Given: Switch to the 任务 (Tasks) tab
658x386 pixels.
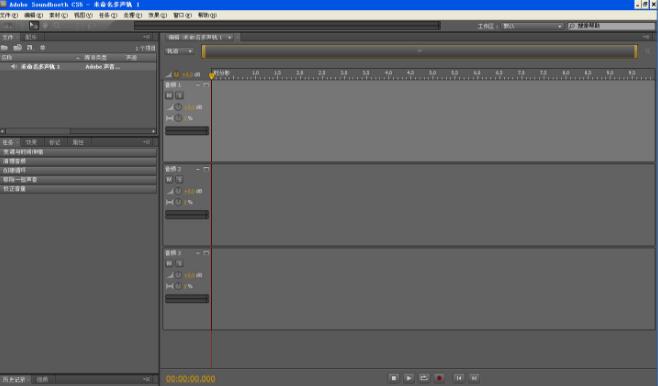Looking at the screenshot, I should point(8,143).
